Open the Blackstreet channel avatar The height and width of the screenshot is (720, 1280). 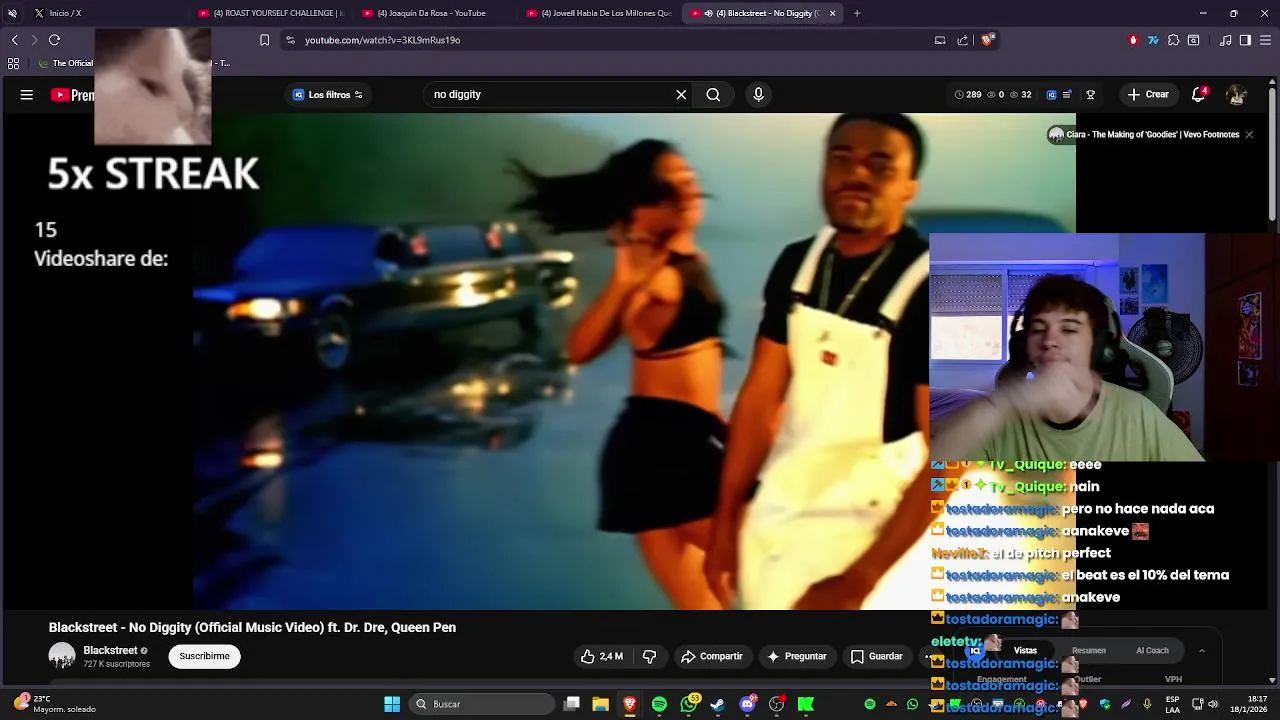[x=62, y=656]
